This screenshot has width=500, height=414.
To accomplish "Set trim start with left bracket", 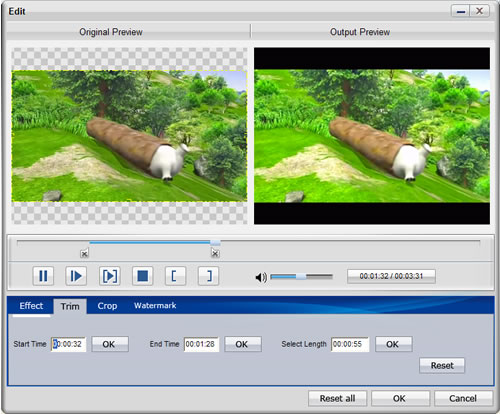I will tap(175, 276).
